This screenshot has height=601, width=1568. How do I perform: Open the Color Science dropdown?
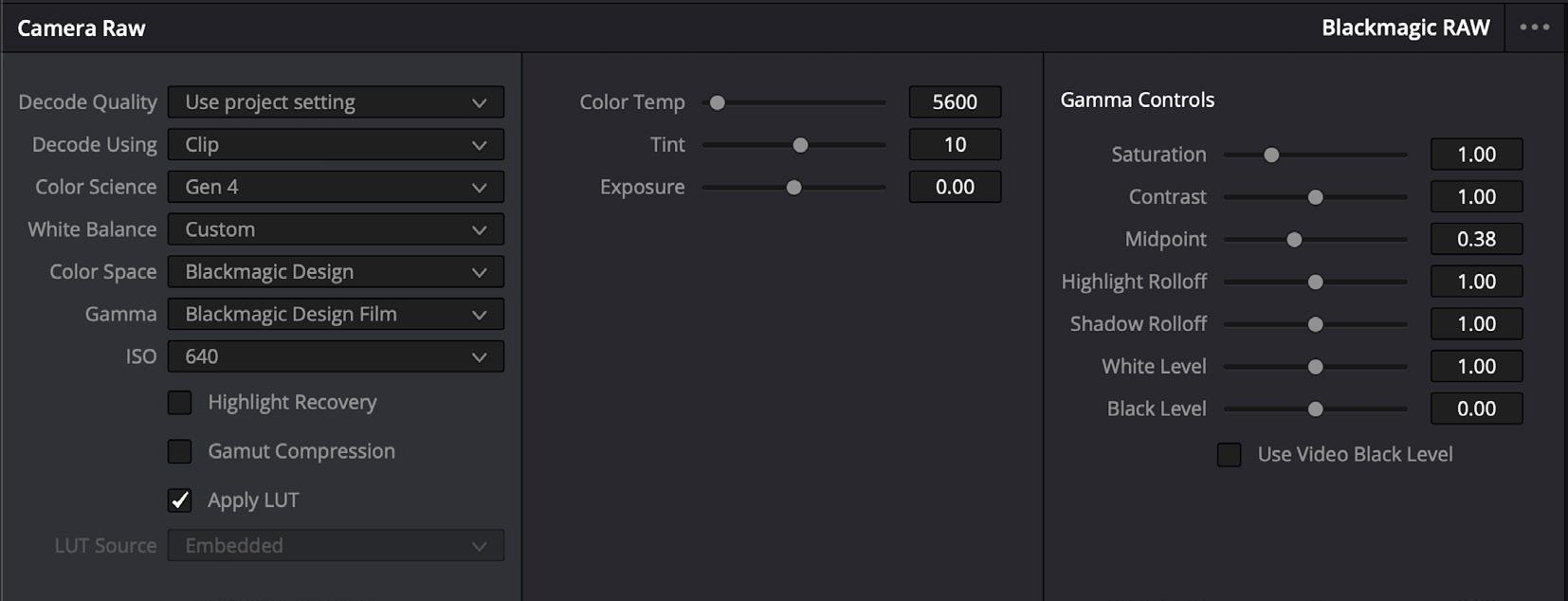pyautogui.click(x=336, y=187)
